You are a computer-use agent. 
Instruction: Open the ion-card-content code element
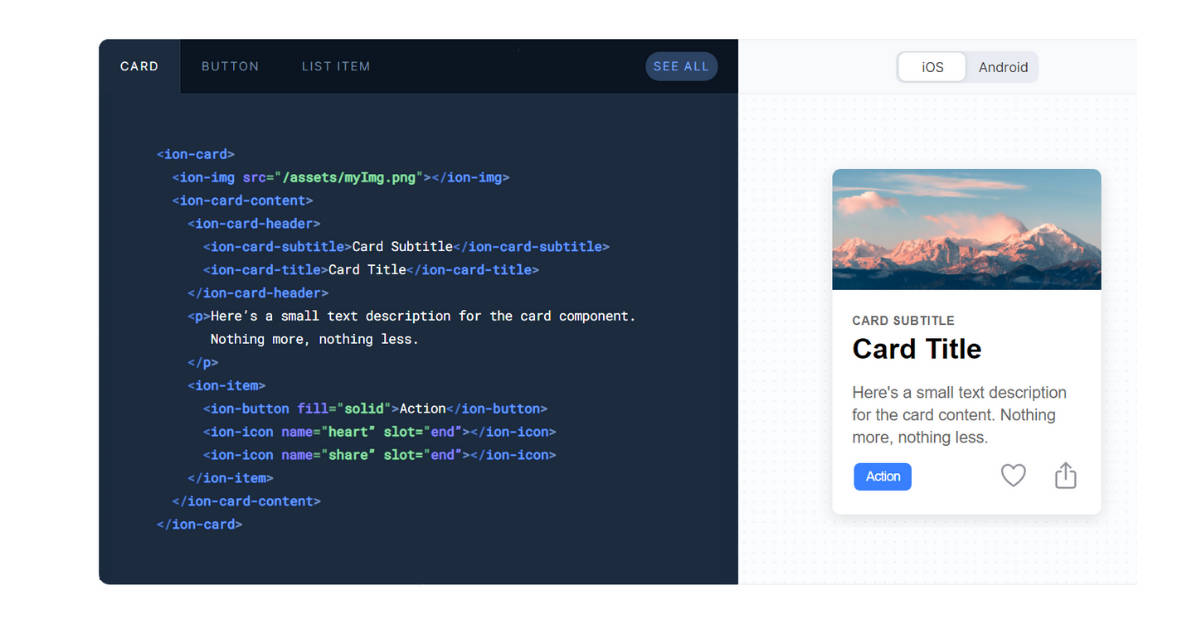click(x=243, y=200)
